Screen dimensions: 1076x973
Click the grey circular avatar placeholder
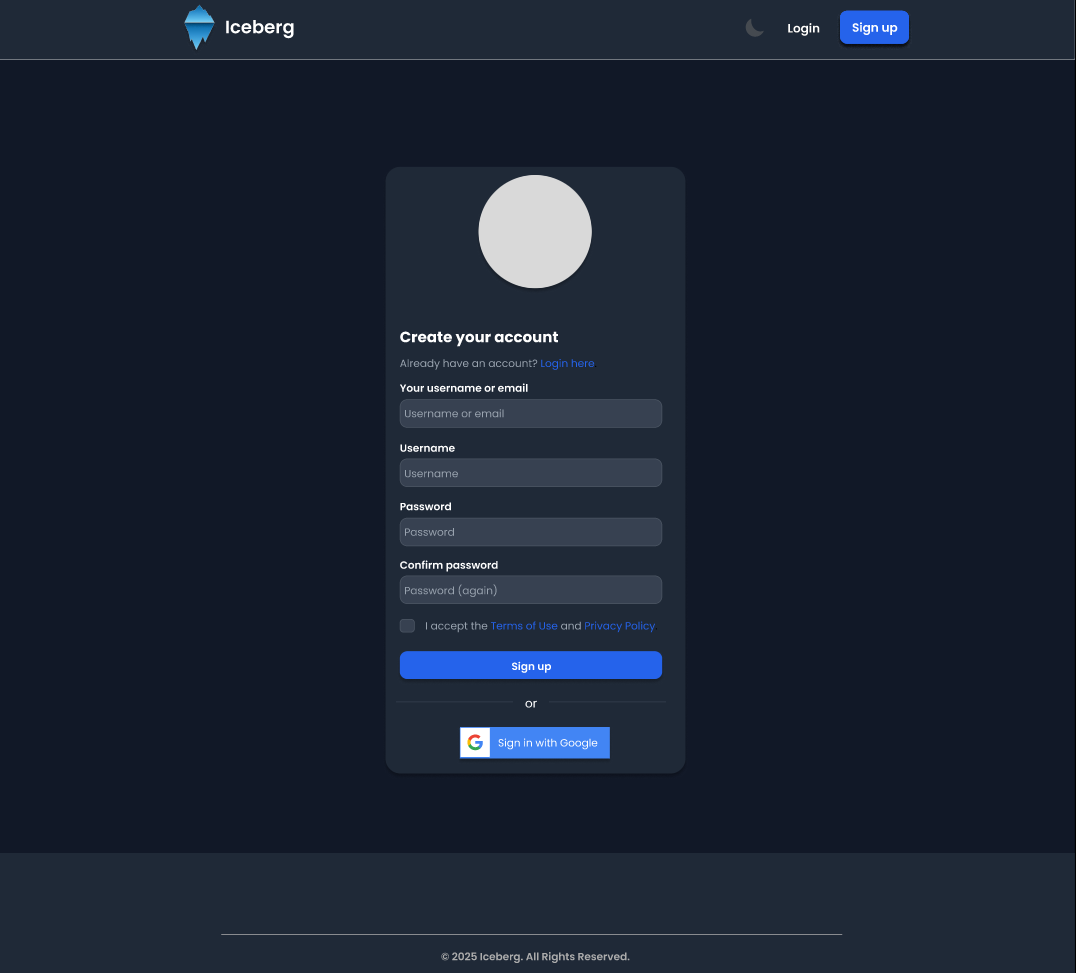click(x=535, y=231)
